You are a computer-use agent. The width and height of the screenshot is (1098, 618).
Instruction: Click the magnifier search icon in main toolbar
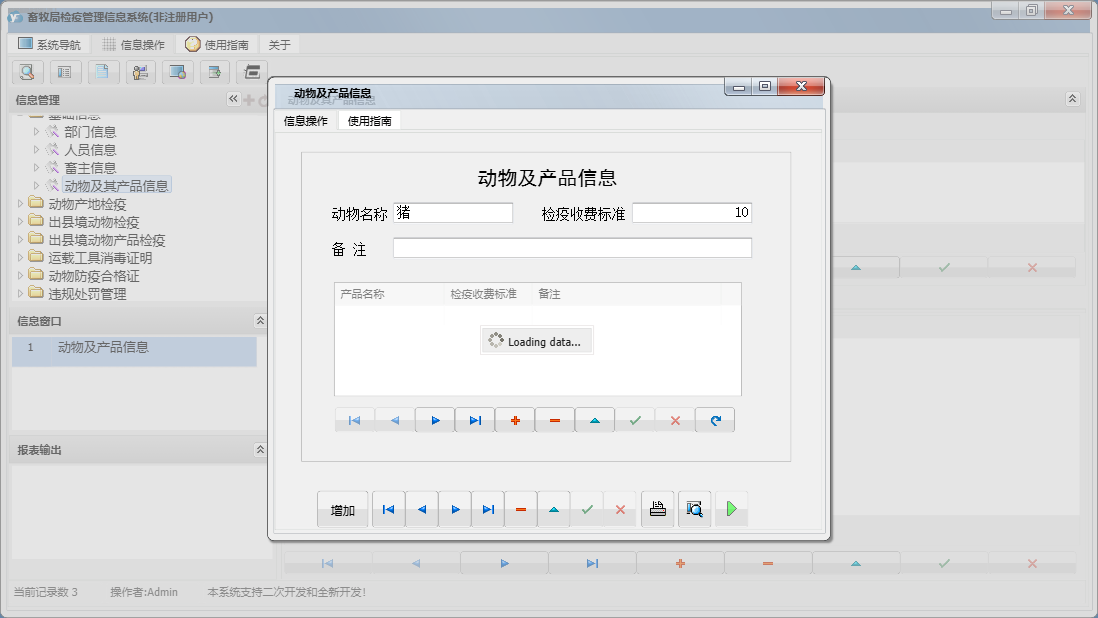coord(27,72)
